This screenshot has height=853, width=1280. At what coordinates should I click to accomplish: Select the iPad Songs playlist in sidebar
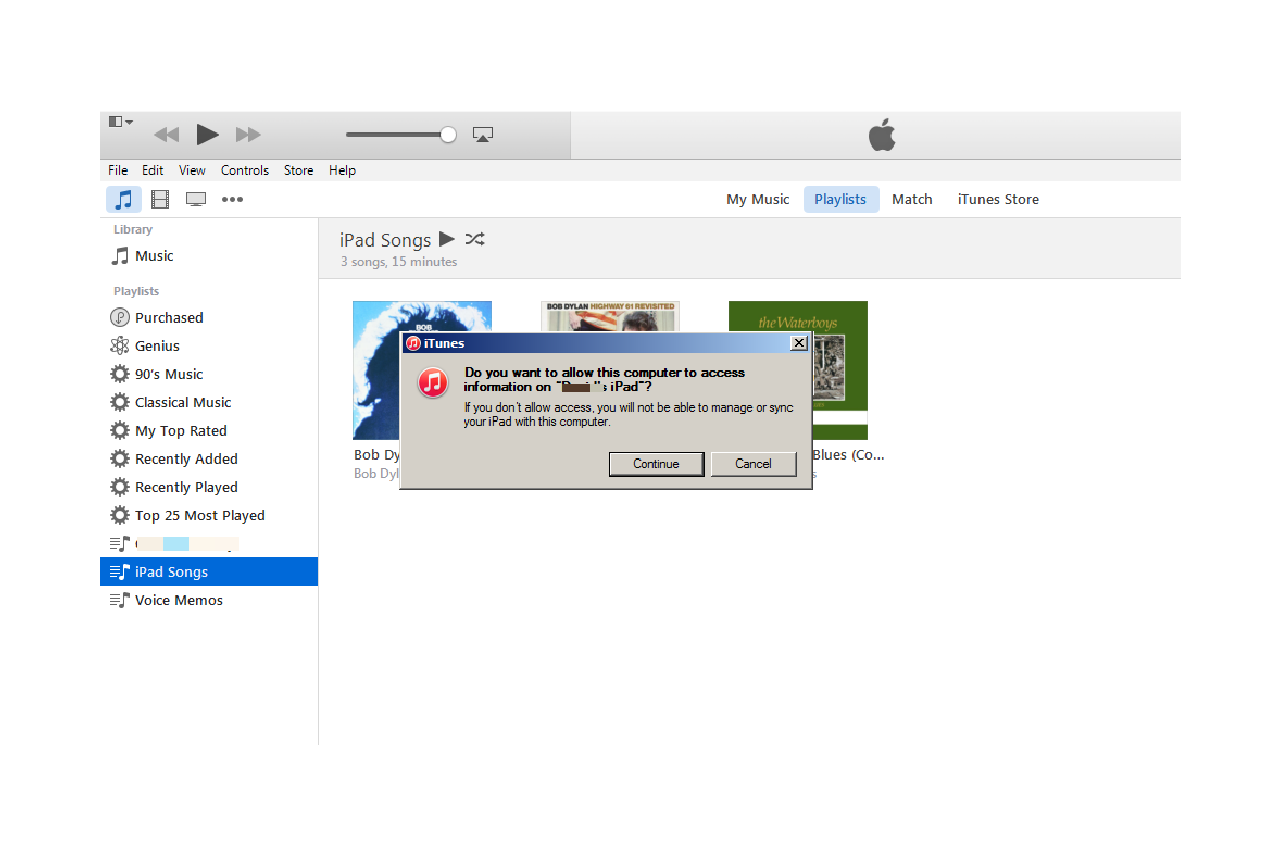[x=209, y=572]
